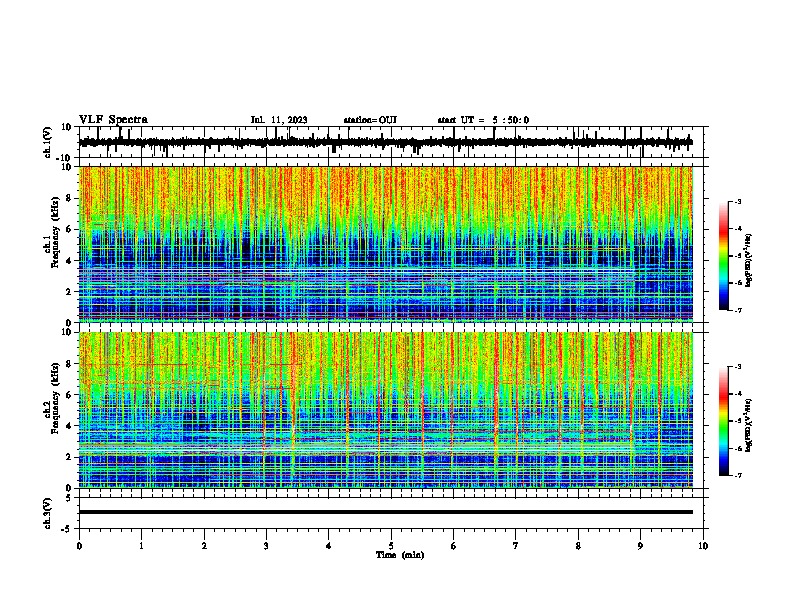Click the "Time (min)" x-axis label
Image resolution: width=792 pixels, height=612 pixels.
[400, 555]
